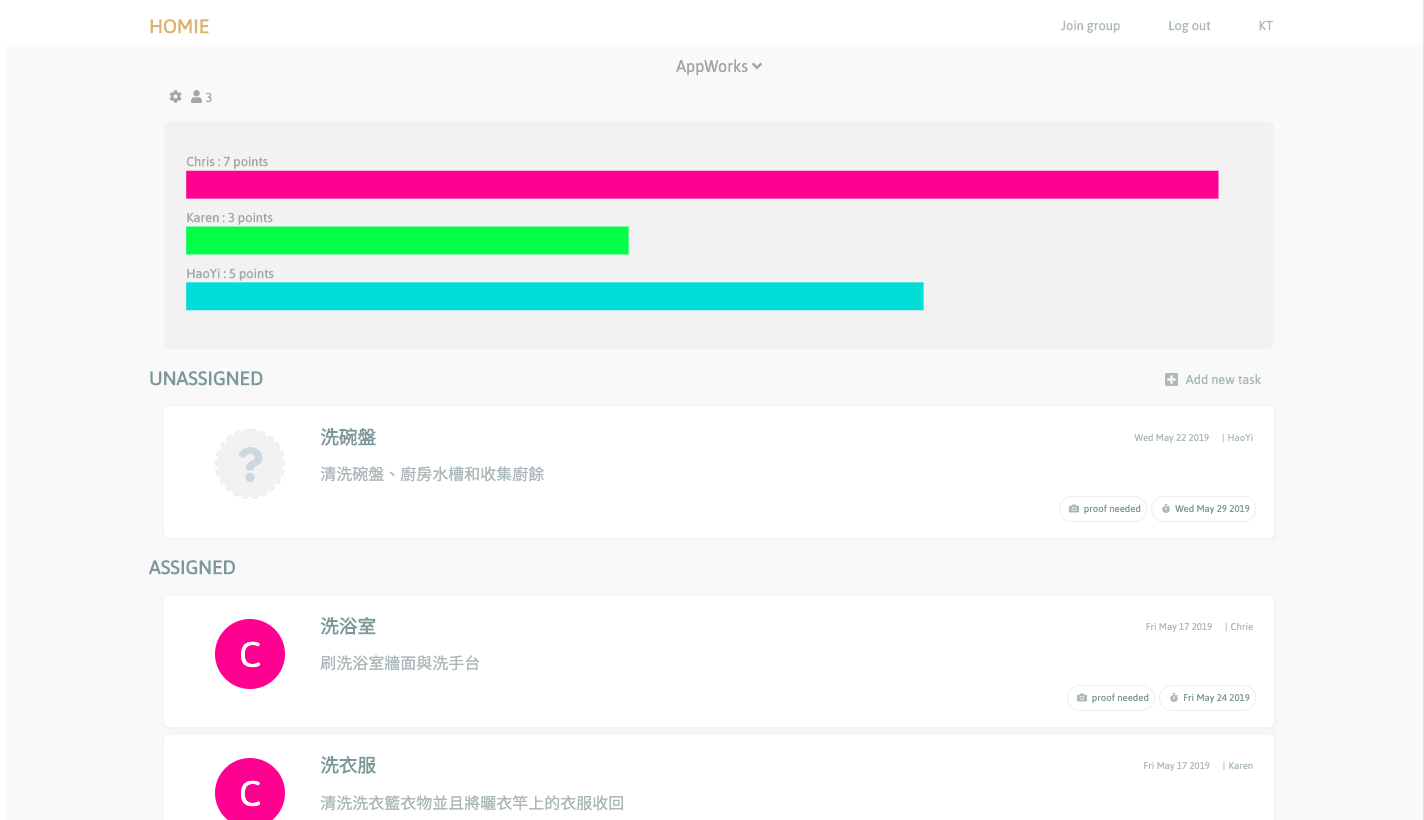
Task: Click camera icon in 洗浴室 proof needed tag
Action: [x=1082, y=698]
